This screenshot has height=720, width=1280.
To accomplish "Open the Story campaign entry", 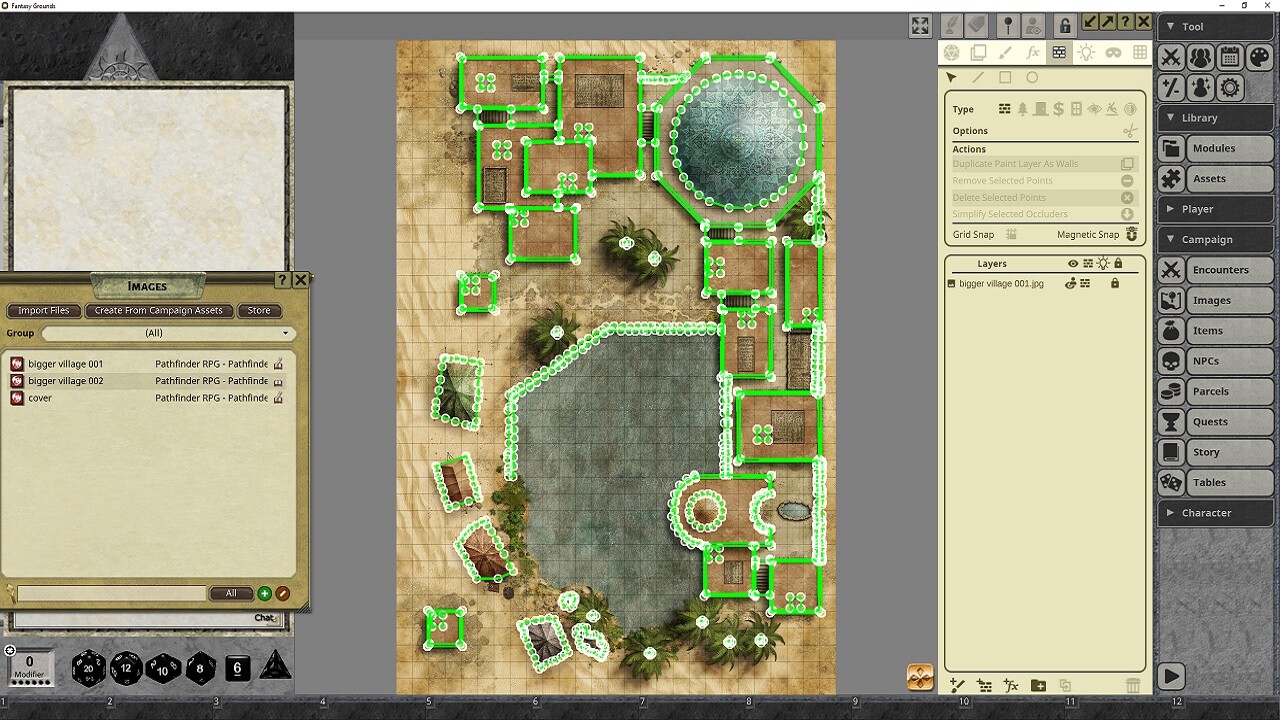I will click(x=1213, y=452).
